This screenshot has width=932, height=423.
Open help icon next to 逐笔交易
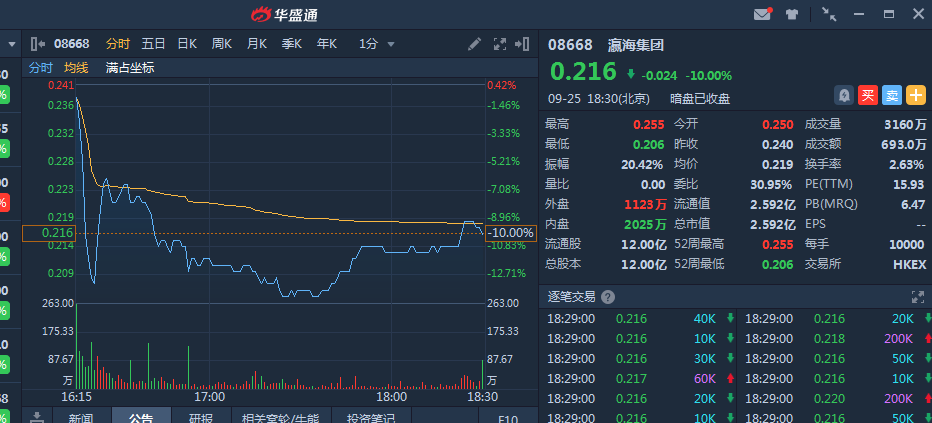pyautogui.click(x=608, y=297)
